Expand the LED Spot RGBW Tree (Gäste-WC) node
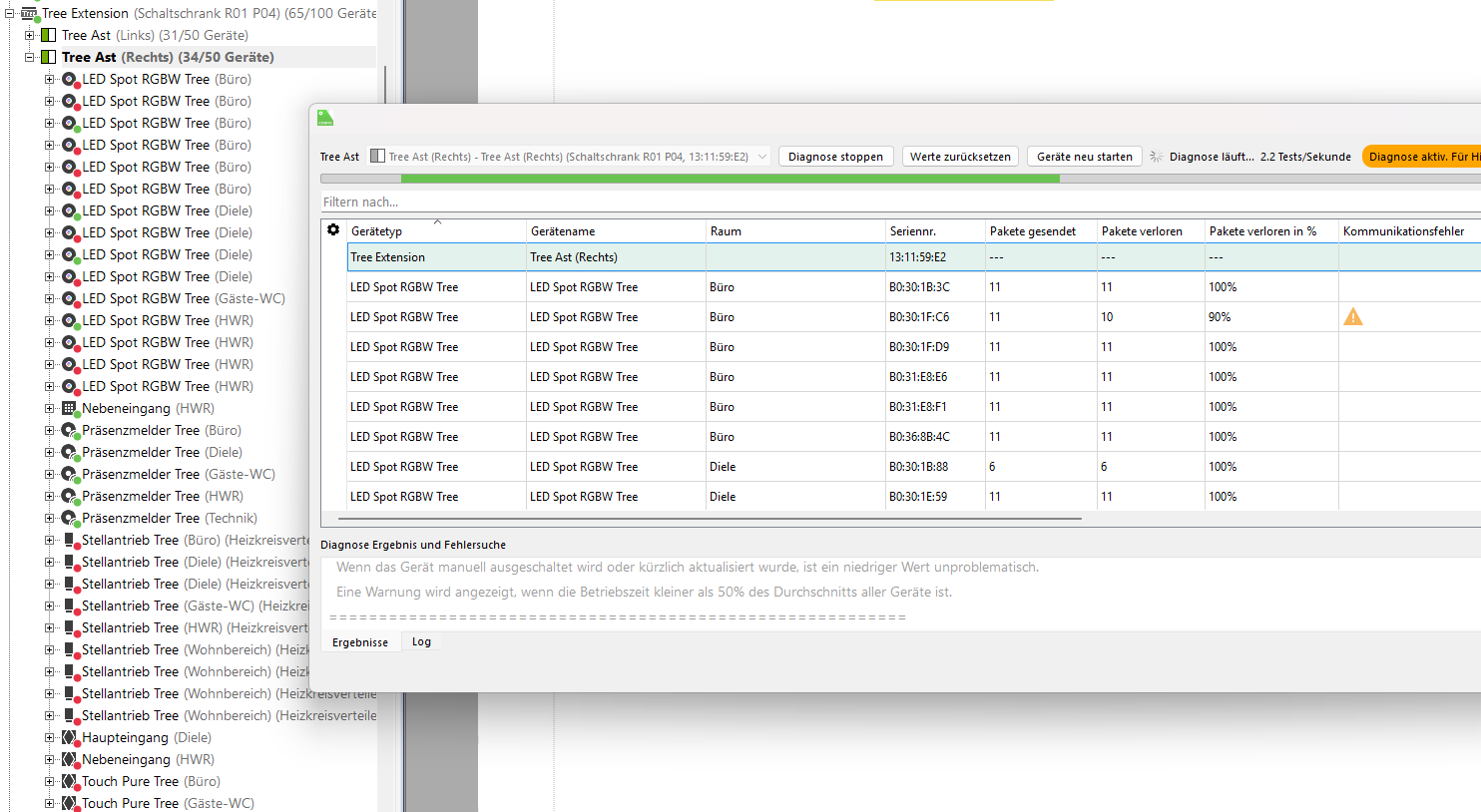 (49, 298)
